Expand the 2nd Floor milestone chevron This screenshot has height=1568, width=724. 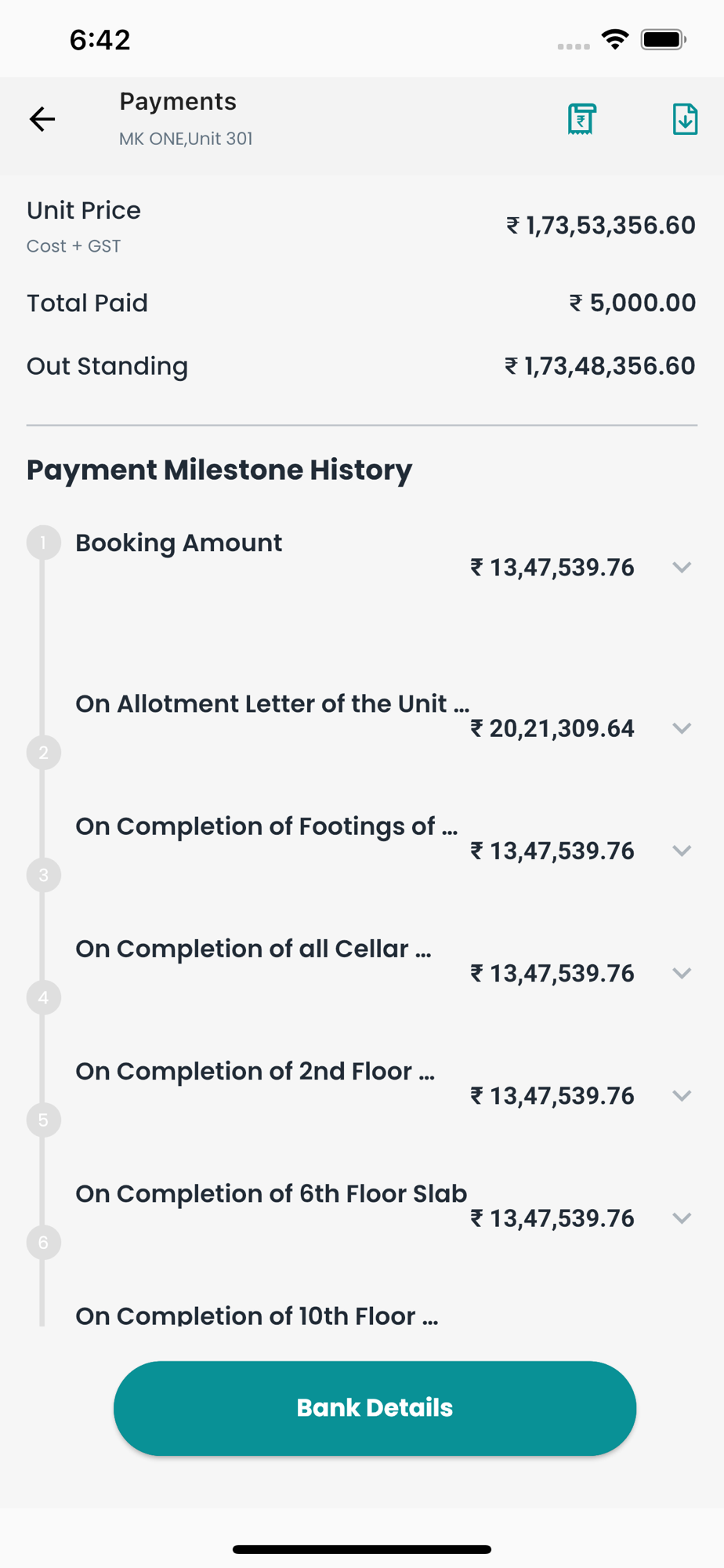click(x=682, y=1095)
